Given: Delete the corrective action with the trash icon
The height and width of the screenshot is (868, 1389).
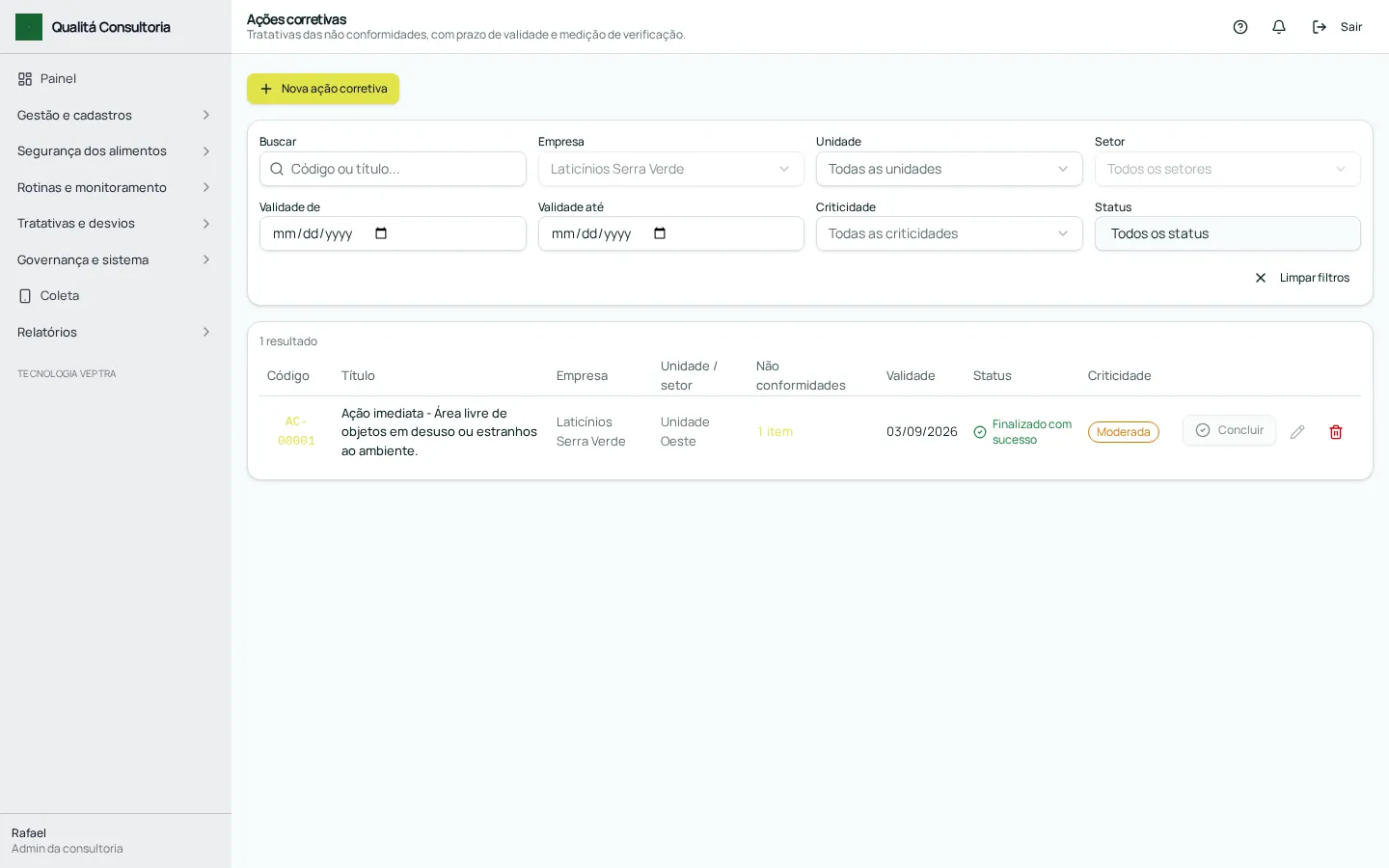Looking at the screenshot, I should (x=1336, y=432).
